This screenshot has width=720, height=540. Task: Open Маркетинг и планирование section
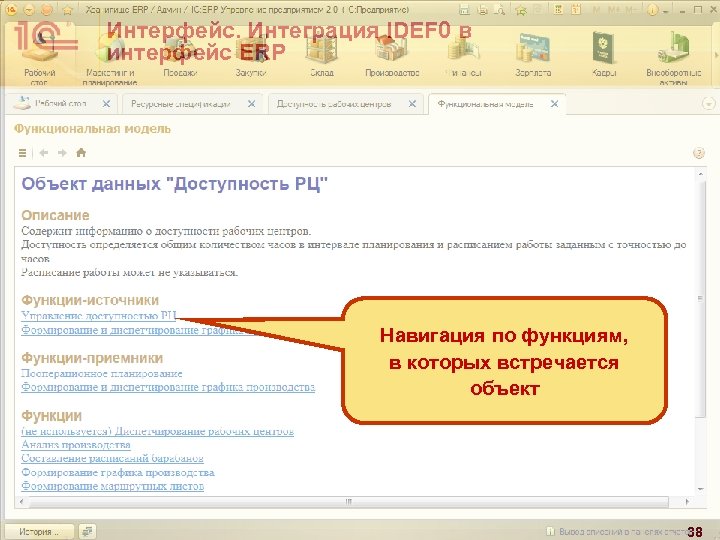click(x=110, y=57)
